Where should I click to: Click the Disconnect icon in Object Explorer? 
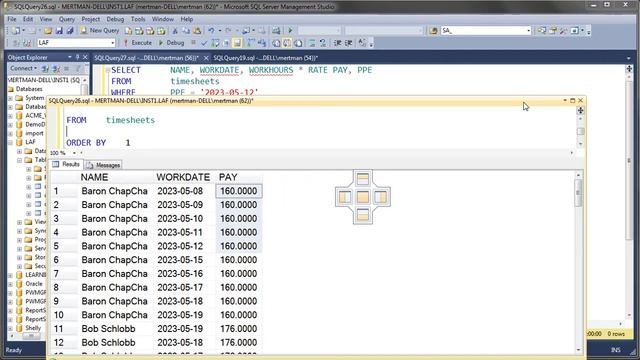[56, 69]
